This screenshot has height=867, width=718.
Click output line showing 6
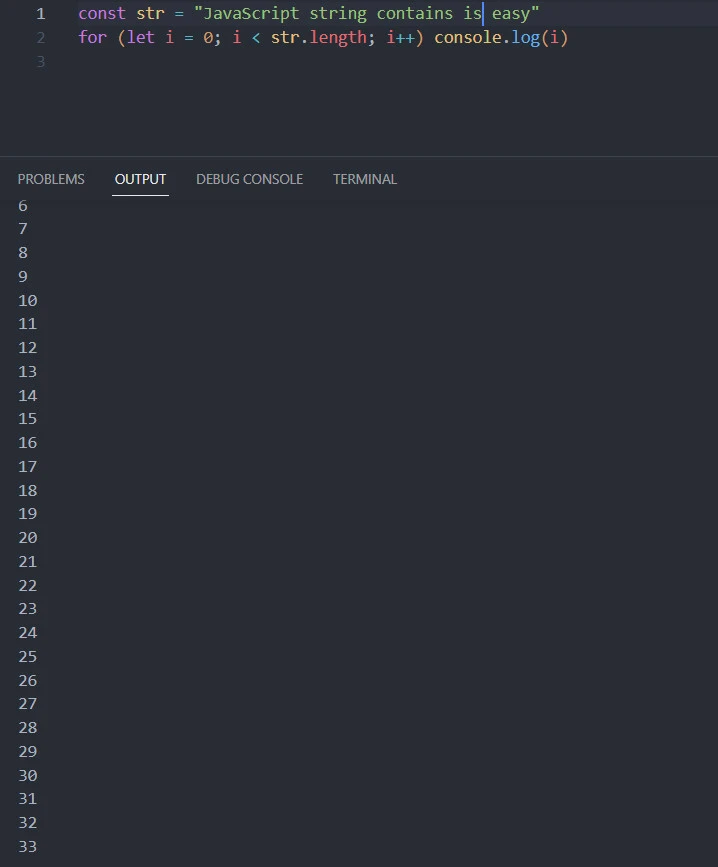point(23,206)
